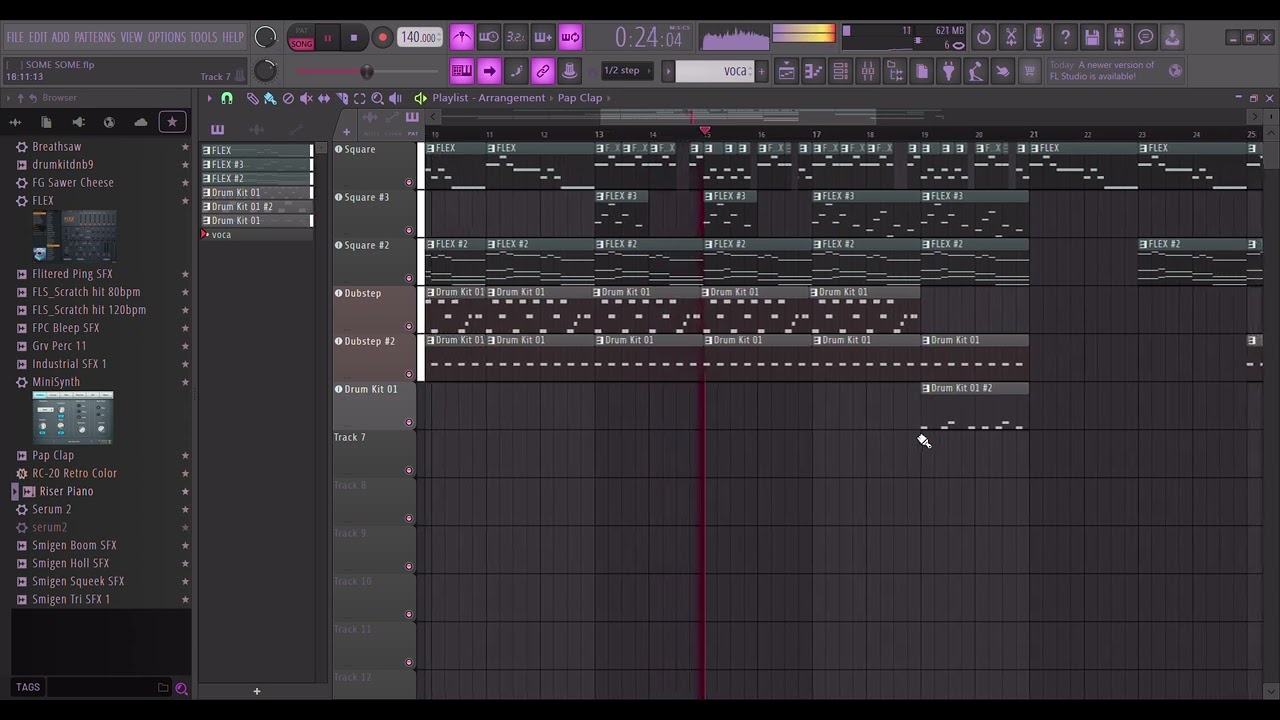Toggle note and clip grouping link
Viewport: 1280px width, 720px height.
tap(543, 71)
